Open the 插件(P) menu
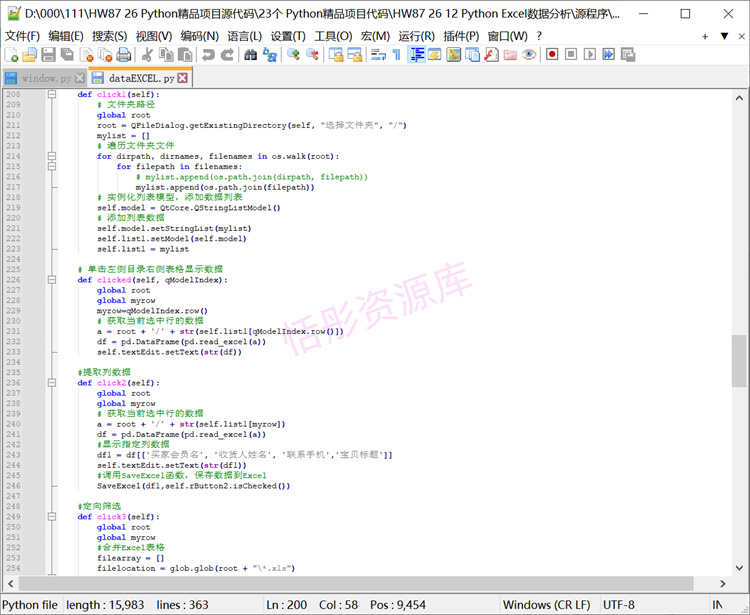The image size is (750, 615). pyautogui.click(x=461, y=36)
